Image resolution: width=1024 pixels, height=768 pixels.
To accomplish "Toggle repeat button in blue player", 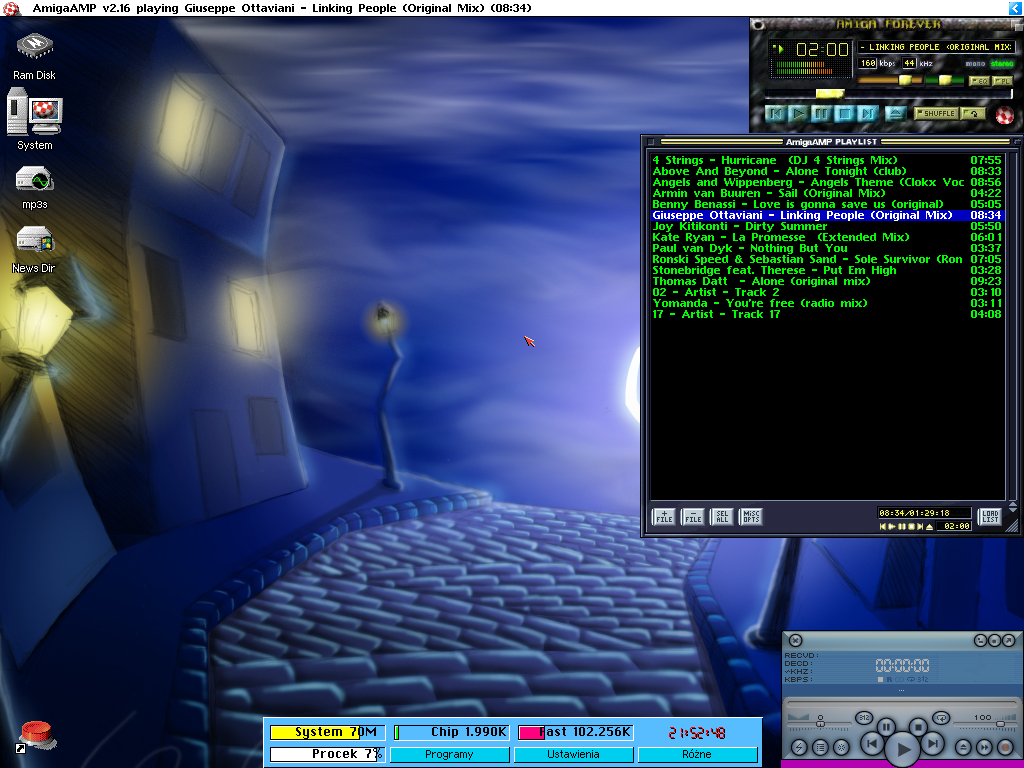I will coord(941,718).
